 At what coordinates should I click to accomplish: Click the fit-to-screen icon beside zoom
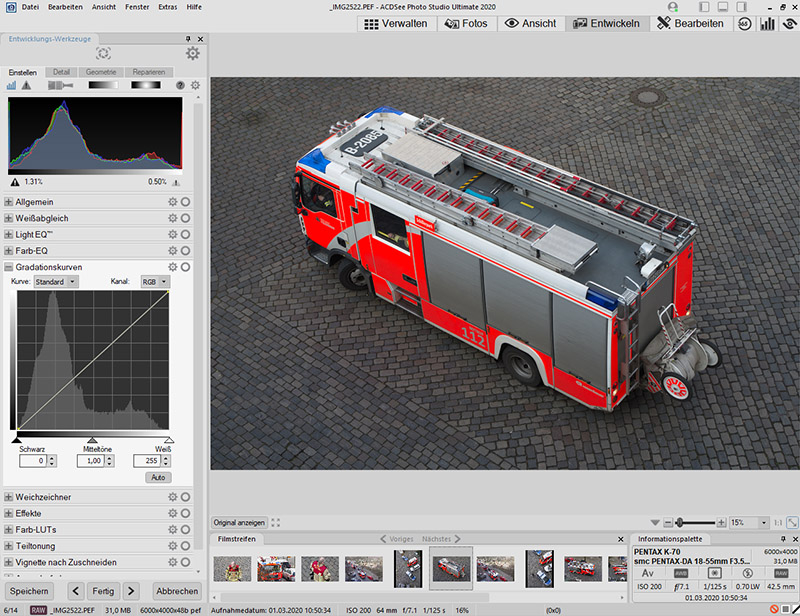792,522
